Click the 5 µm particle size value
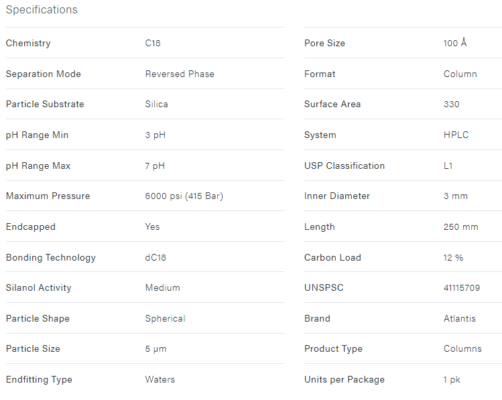Screen dimensions: 502x400 (156, 349)
